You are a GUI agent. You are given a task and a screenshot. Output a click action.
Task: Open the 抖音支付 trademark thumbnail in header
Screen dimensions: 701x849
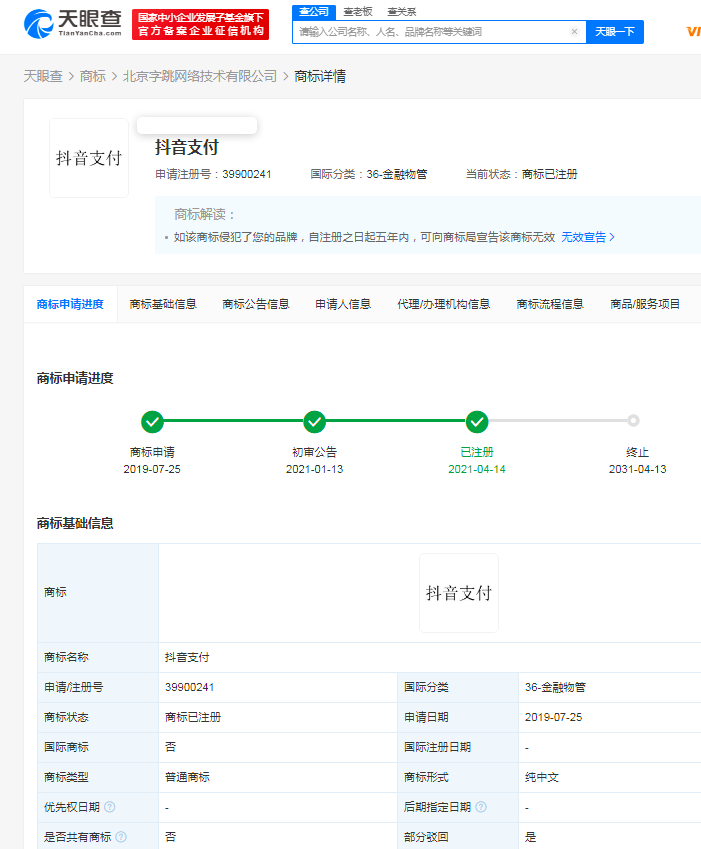click(89, 158)
